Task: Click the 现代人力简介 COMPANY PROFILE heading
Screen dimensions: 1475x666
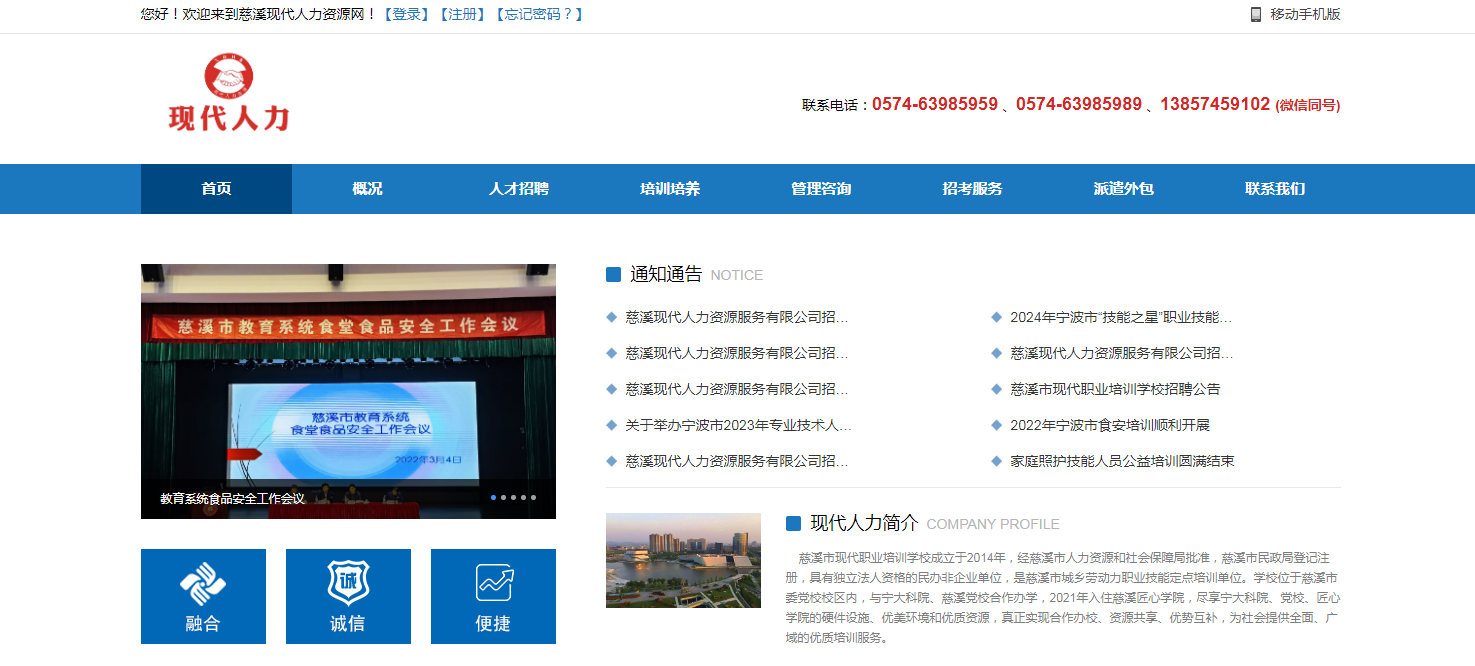Action: pos(922,523)
